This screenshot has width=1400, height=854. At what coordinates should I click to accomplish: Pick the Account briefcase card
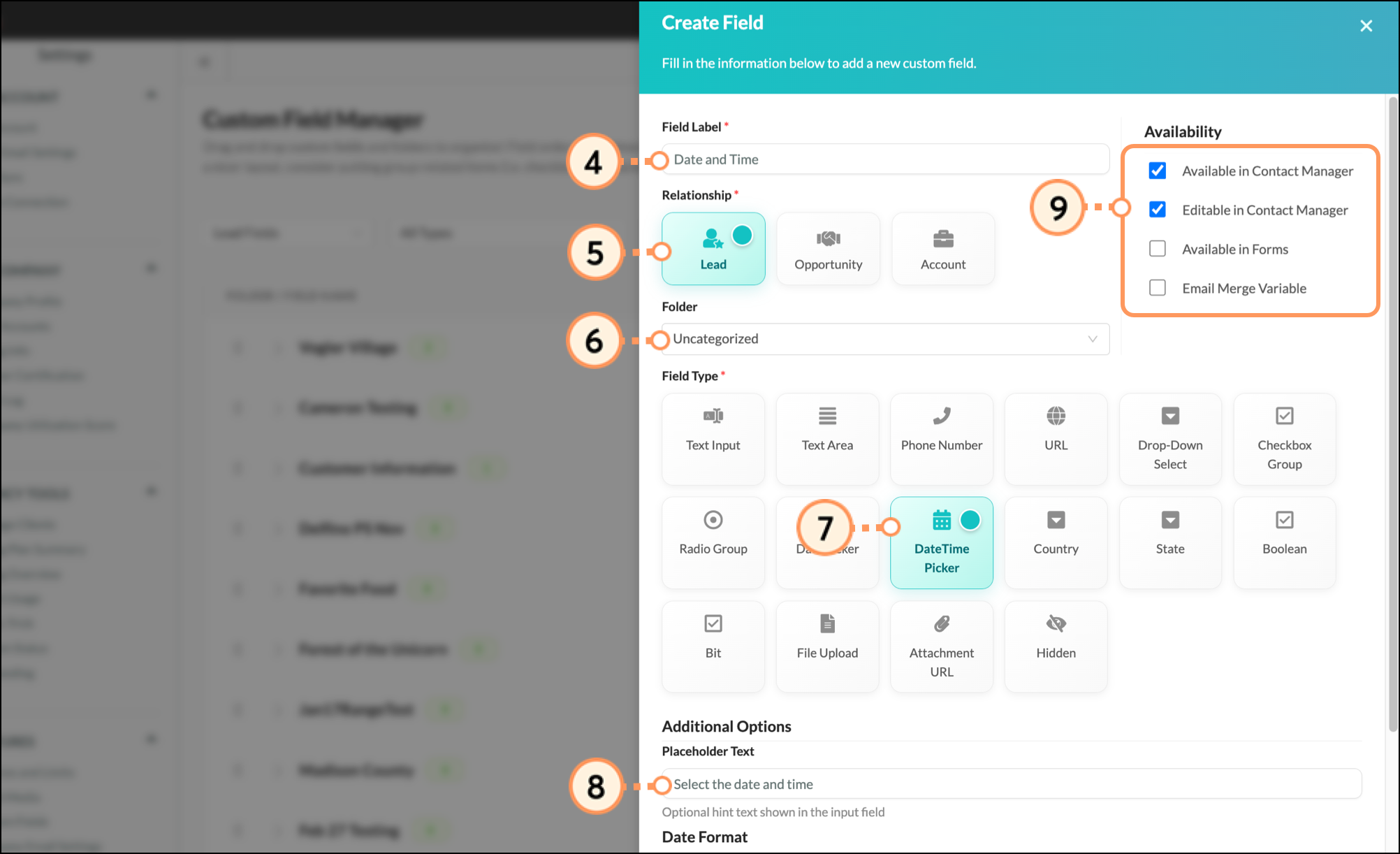coord(943,249)
